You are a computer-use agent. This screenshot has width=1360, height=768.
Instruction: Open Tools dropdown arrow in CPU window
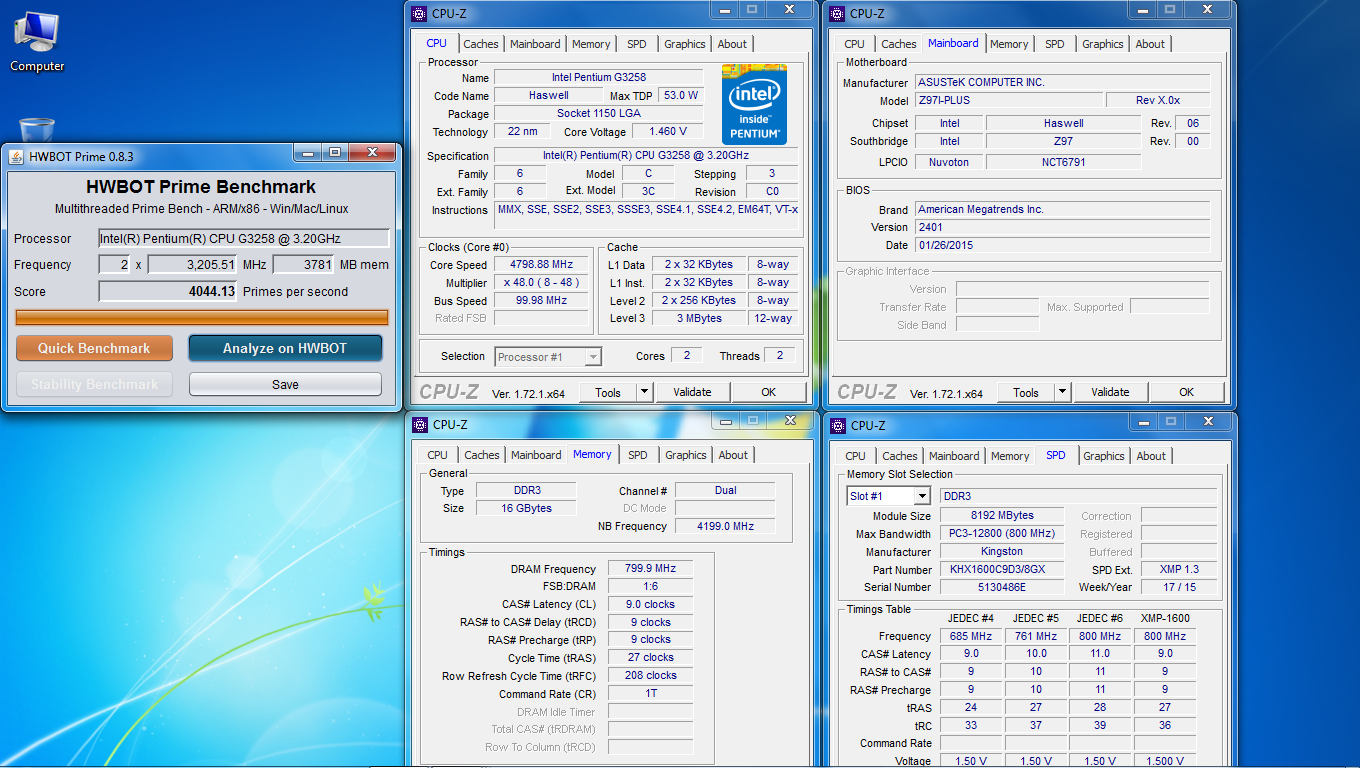pos(645,392)
